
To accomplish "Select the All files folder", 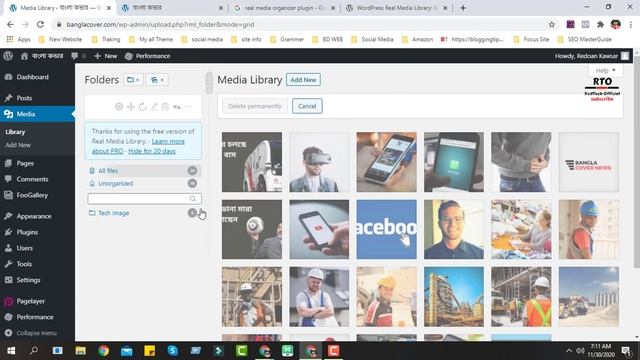I will pyautogui.click(x=143, y=171).
